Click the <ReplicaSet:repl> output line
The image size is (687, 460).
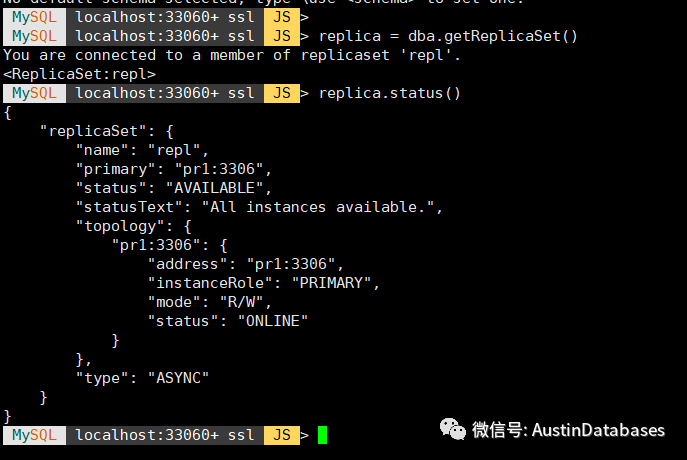click(79, 74)
